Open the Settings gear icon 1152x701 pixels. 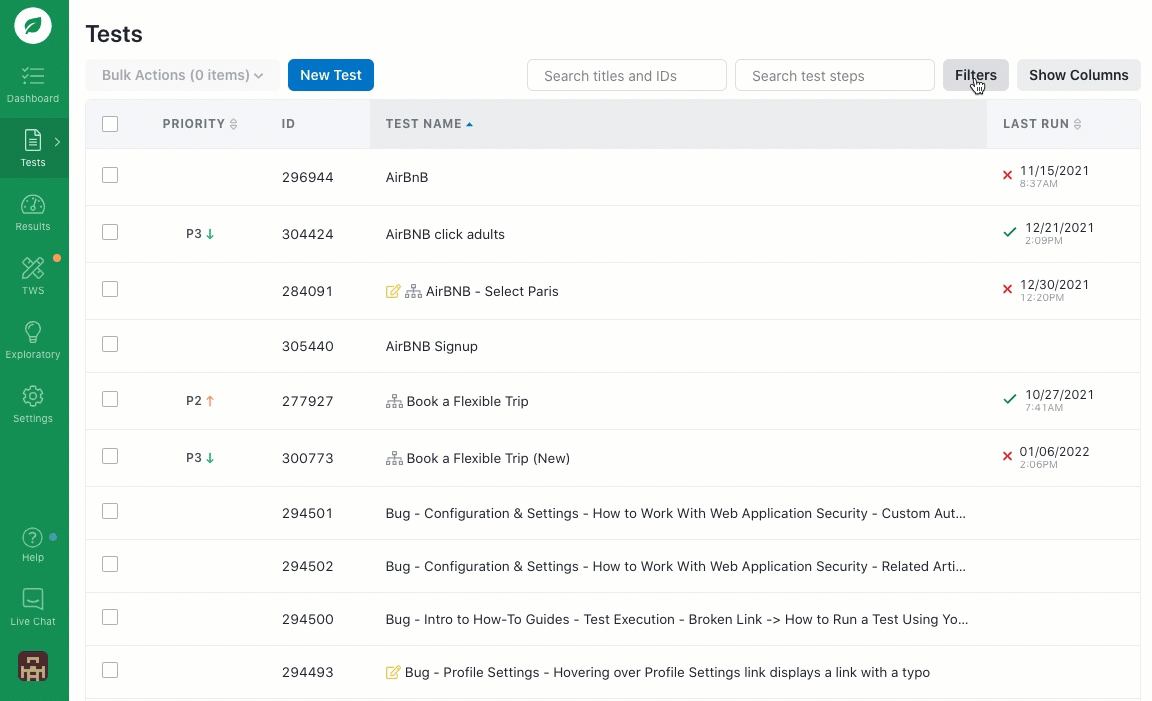tap(33, 396)
